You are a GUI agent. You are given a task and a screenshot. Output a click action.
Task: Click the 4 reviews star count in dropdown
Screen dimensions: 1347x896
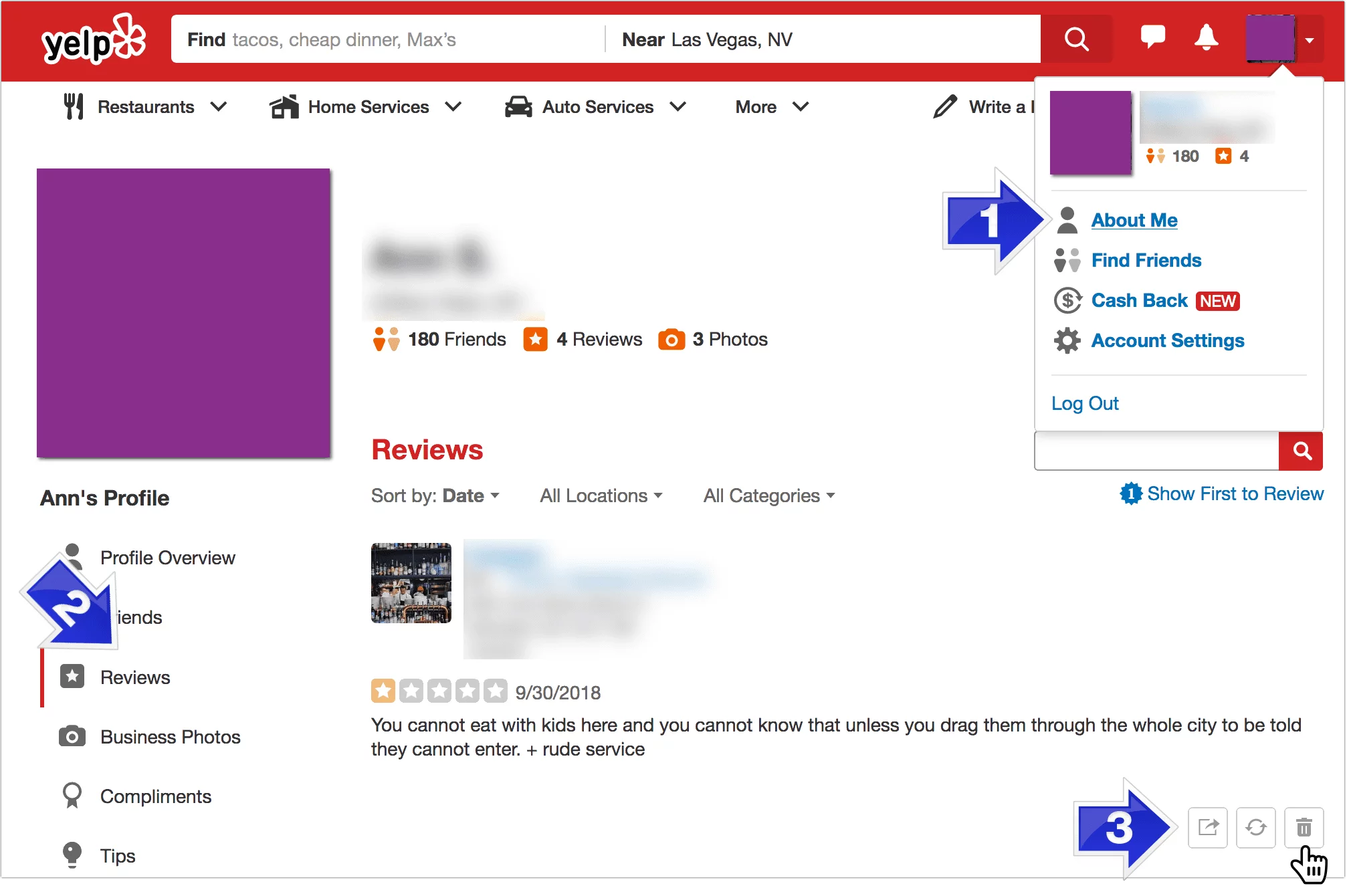[x=1232, y=156]
